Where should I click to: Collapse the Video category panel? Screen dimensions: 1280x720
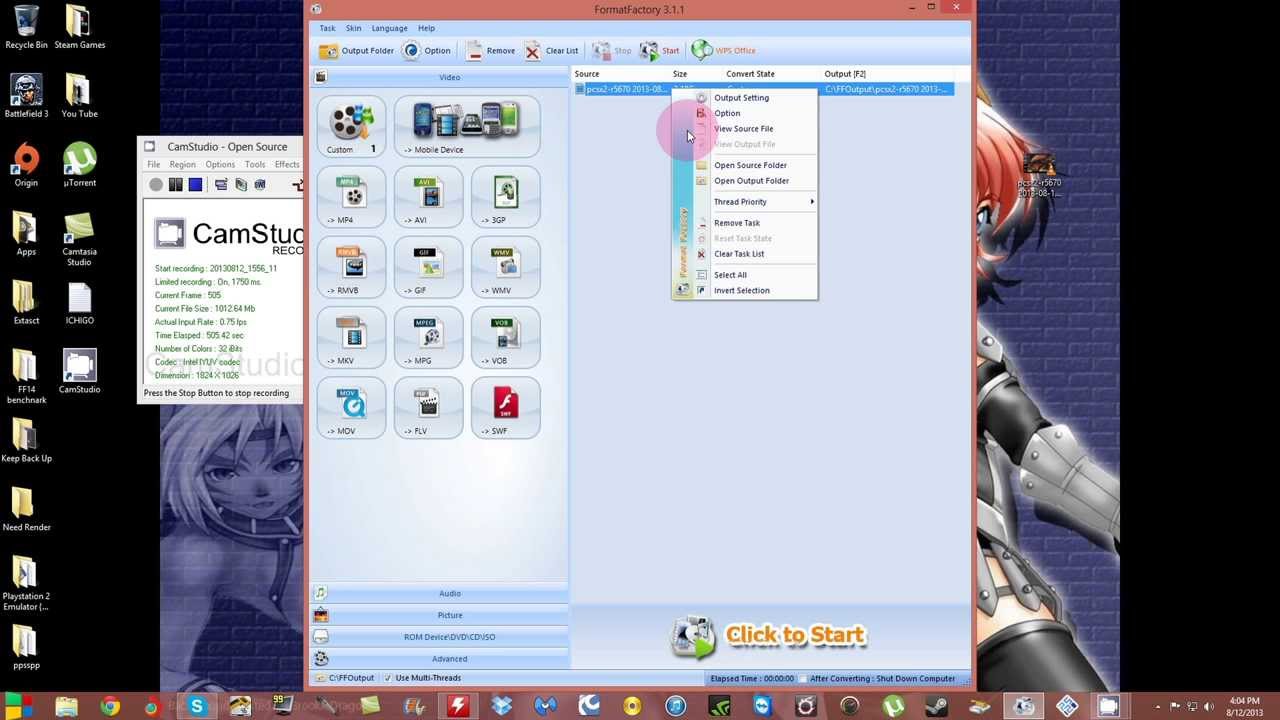click(x=441, y=77)
